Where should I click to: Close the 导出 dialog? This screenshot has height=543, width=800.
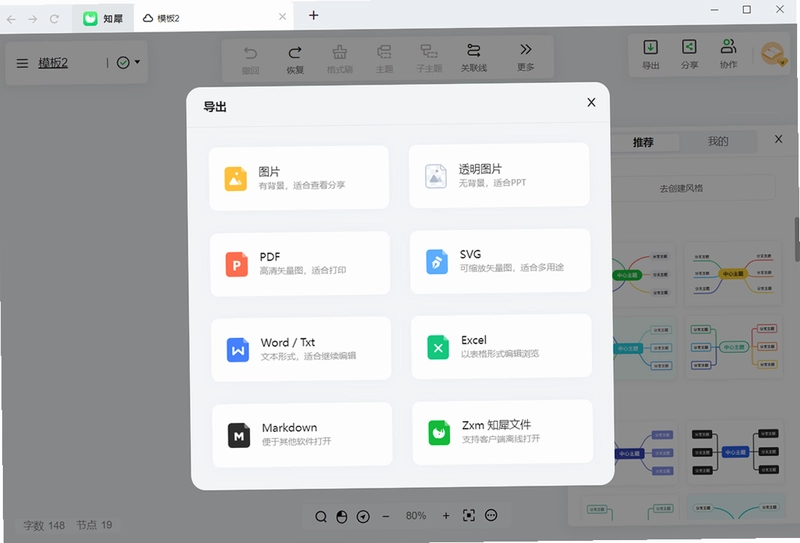pos(591,103)
